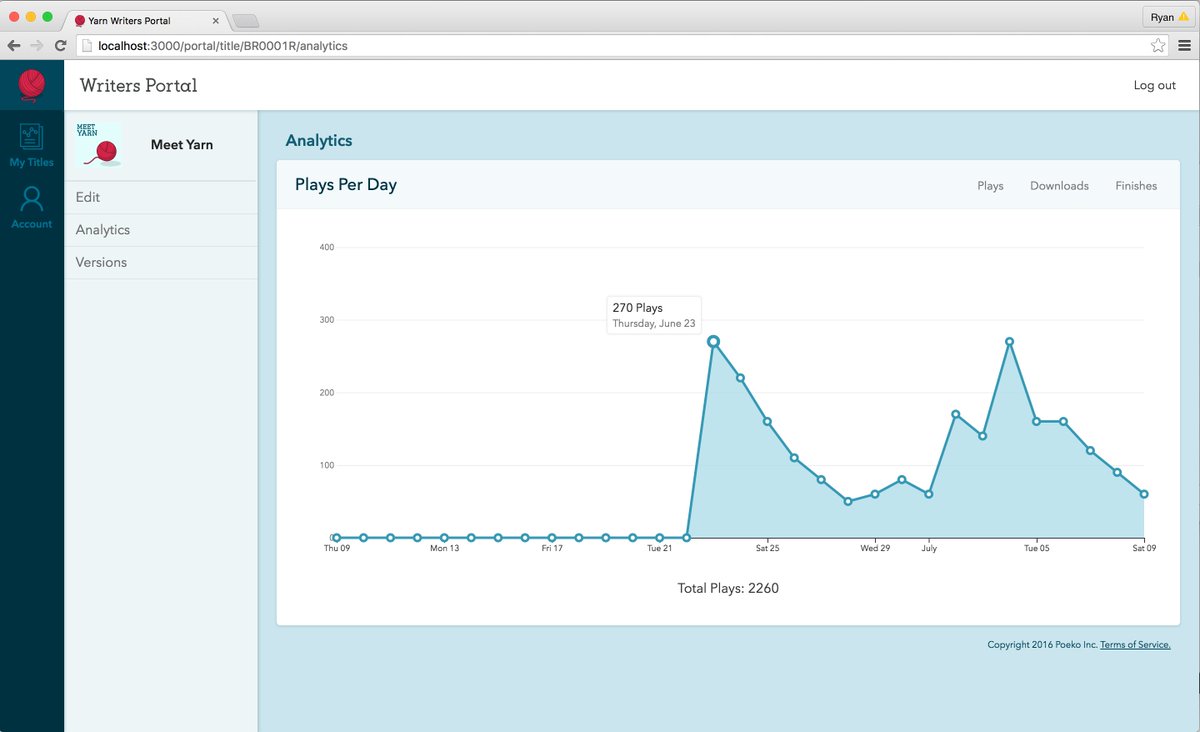Click the Meet Yarn title name
This screenshot has height=732, width=1200.
(x=182, y=145)
